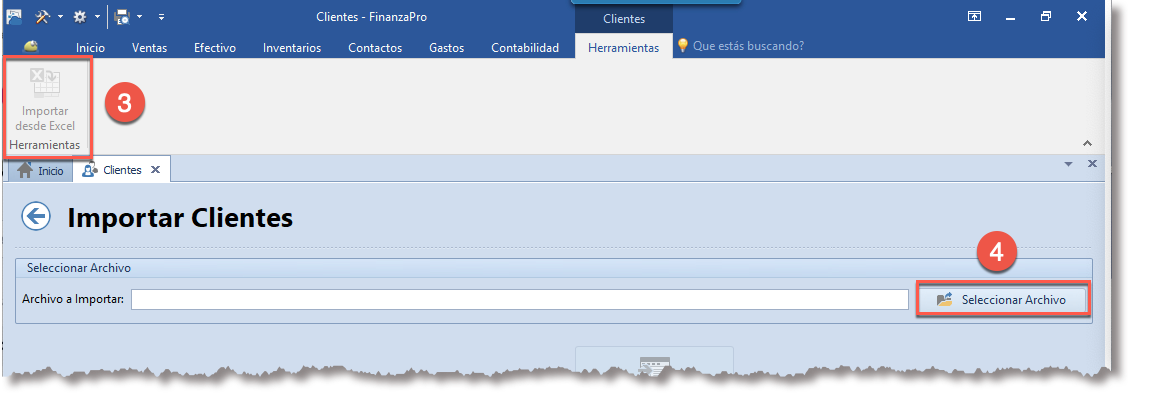Open the printer icon dropdown arrow
Screen dimensions: 1156x393
[x=139, y=16]
